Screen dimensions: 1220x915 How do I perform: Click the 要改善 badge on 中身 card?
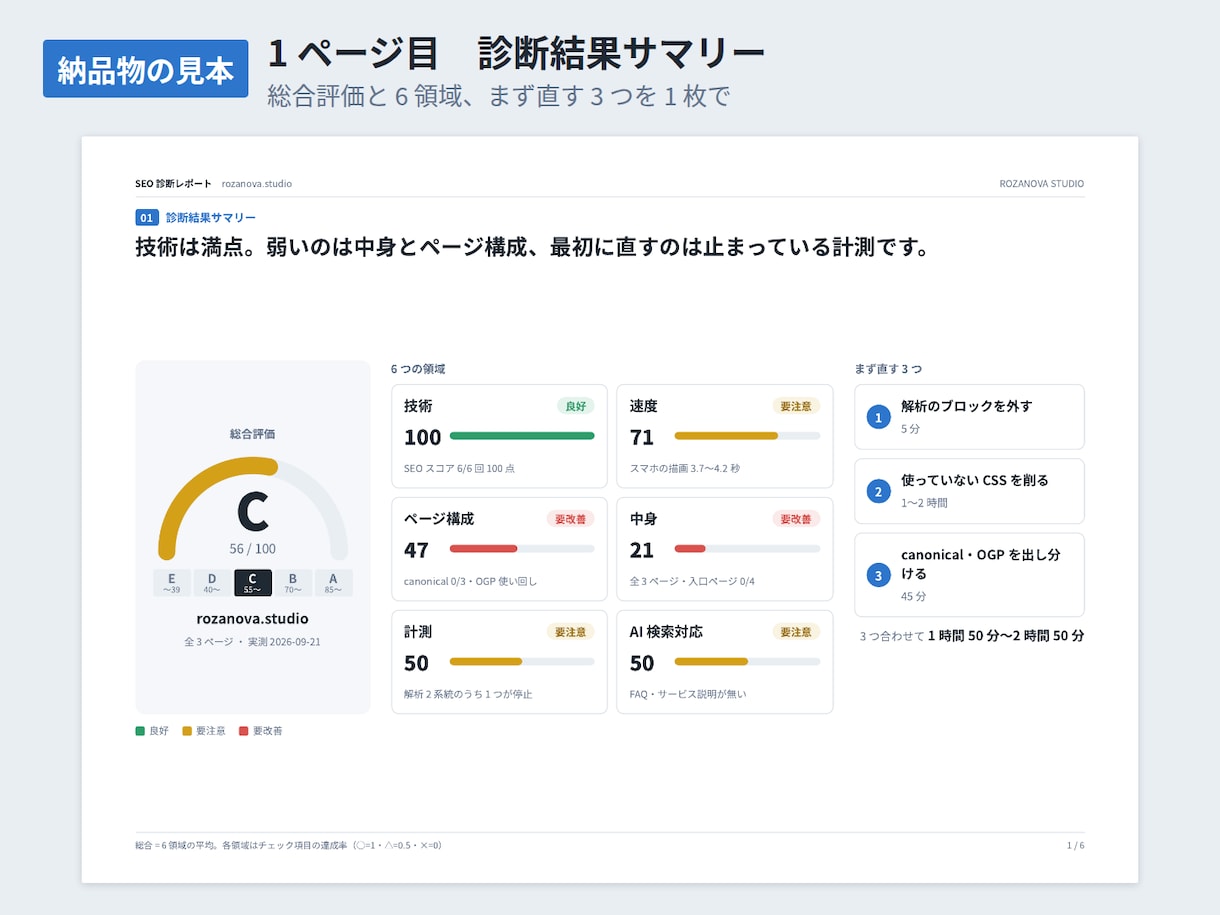(x=796, y=519)
